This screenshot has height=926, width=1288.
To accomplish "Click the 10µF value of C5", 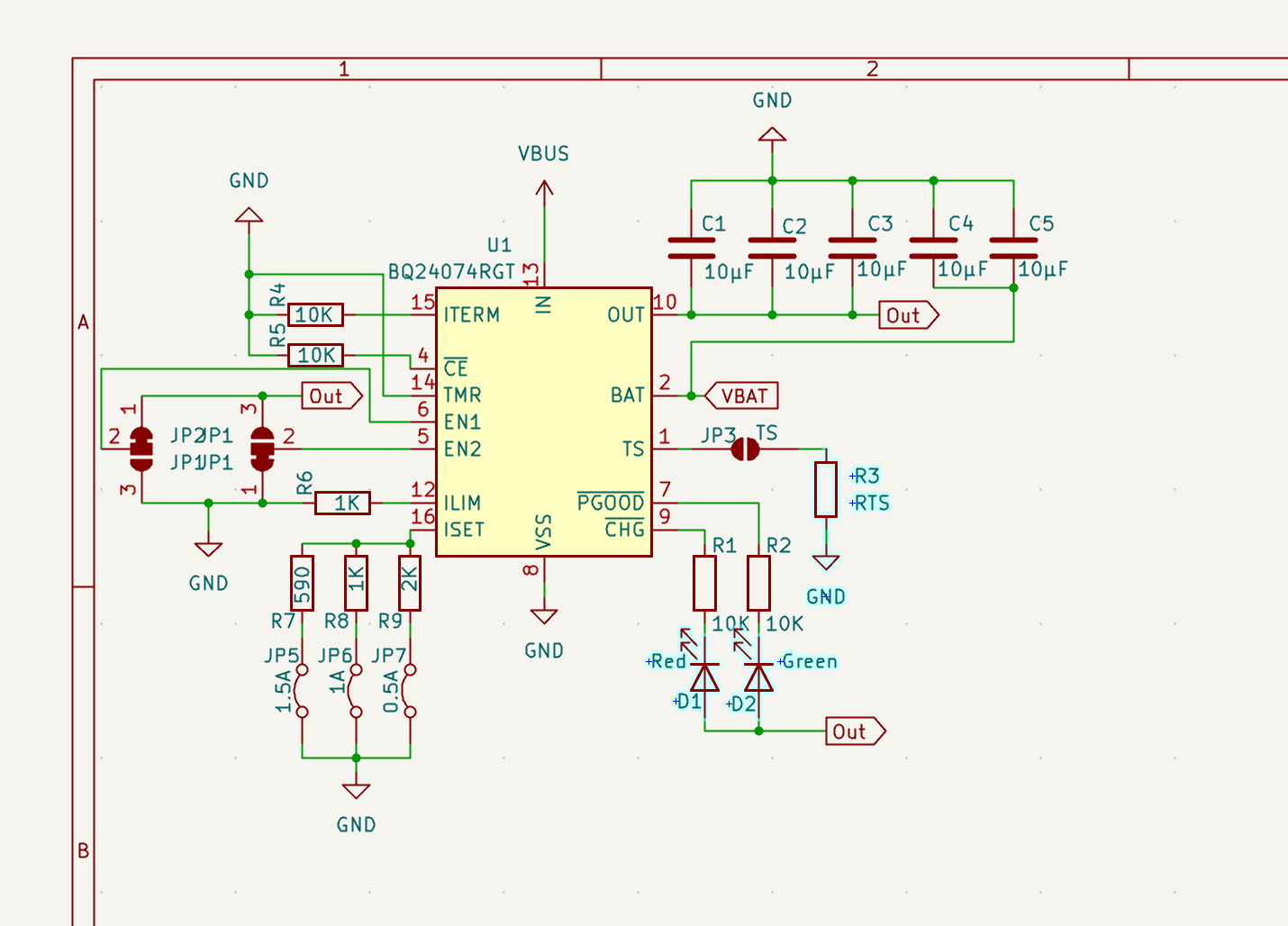I will click(x=1042, y=268).
